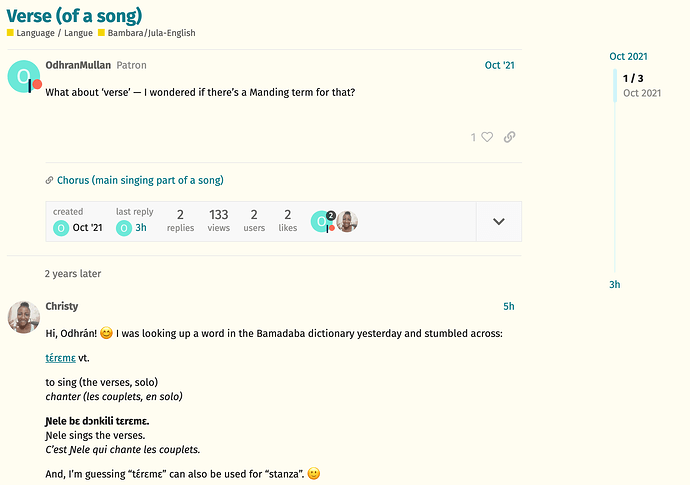Image resolution: width=690 pixels, height=485 pixels.
Task: Select Christy's thumbnail in topic summary
Action: [347, 221]
